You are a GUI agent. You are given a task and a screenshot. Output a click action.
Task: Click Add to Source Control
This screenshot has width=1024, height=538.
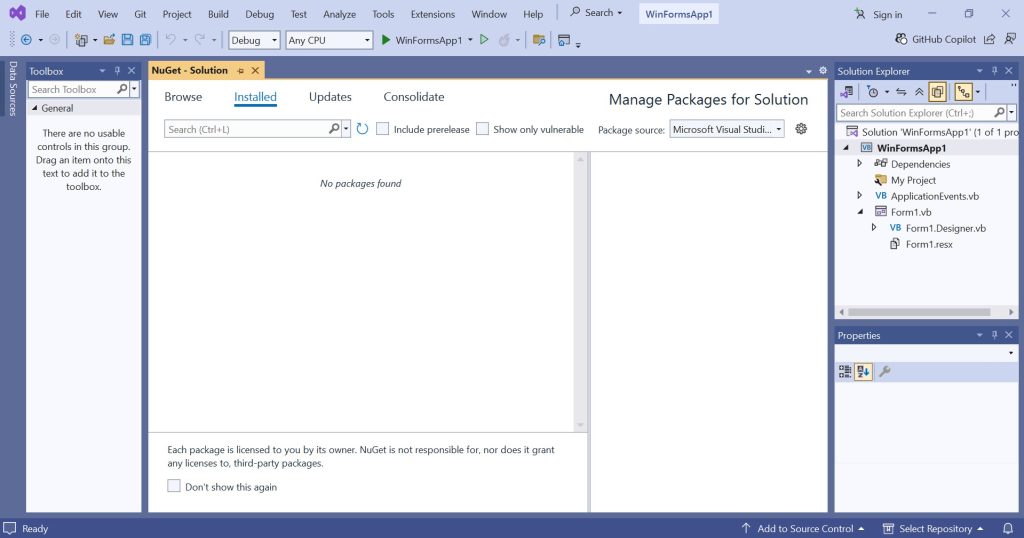803,528
